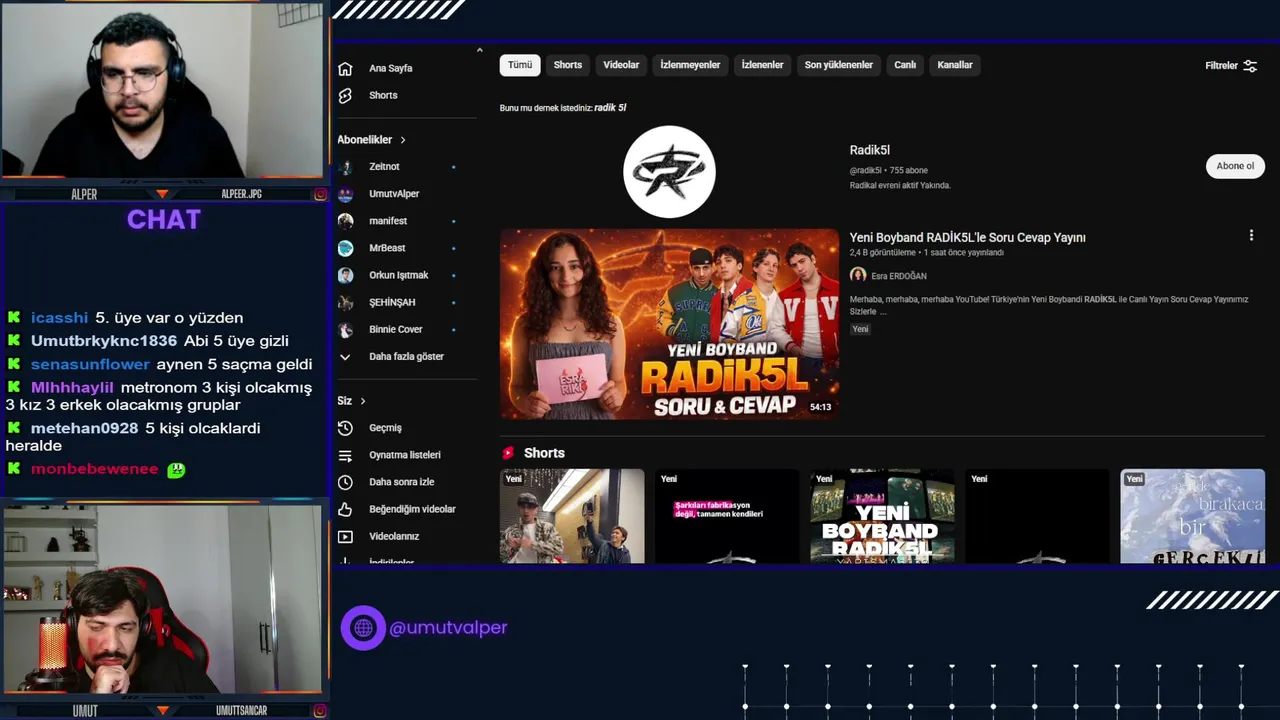Open the sky-background Short with 'bir' text
The height and width of the screenshot is (720, 1280).
1192,516
